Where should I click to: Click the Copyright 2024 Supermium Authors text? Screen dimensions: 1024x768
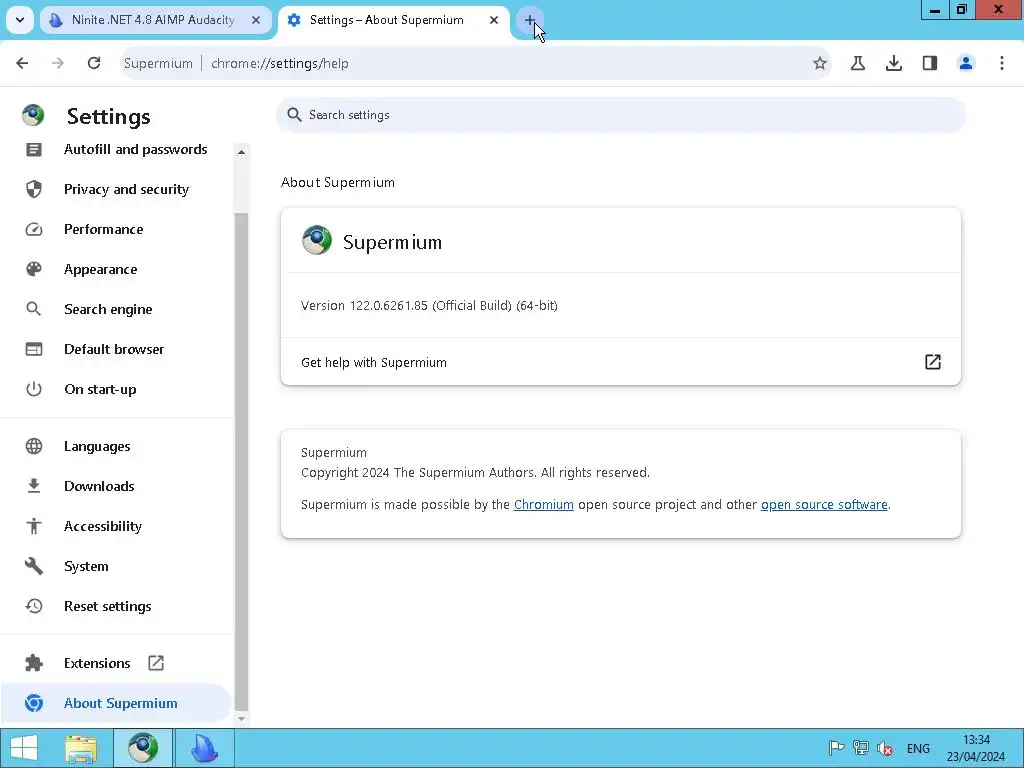tap(475, 473)
